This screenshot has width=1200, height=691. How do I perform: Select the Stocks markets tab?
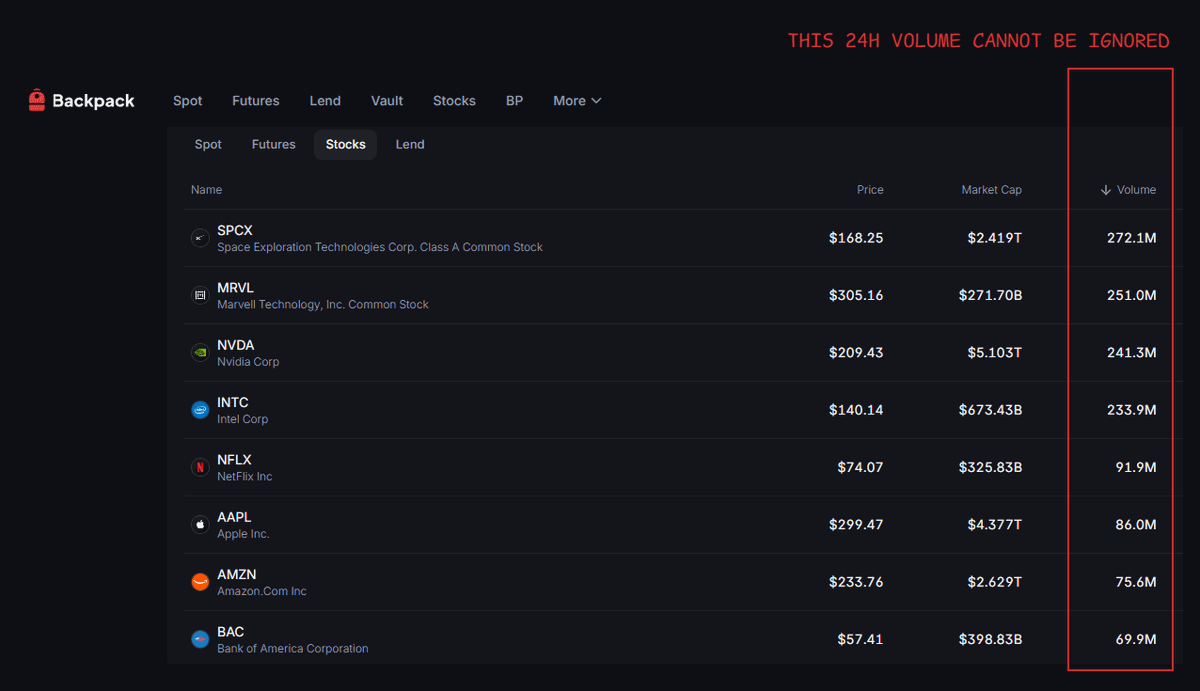click(345, 144)
